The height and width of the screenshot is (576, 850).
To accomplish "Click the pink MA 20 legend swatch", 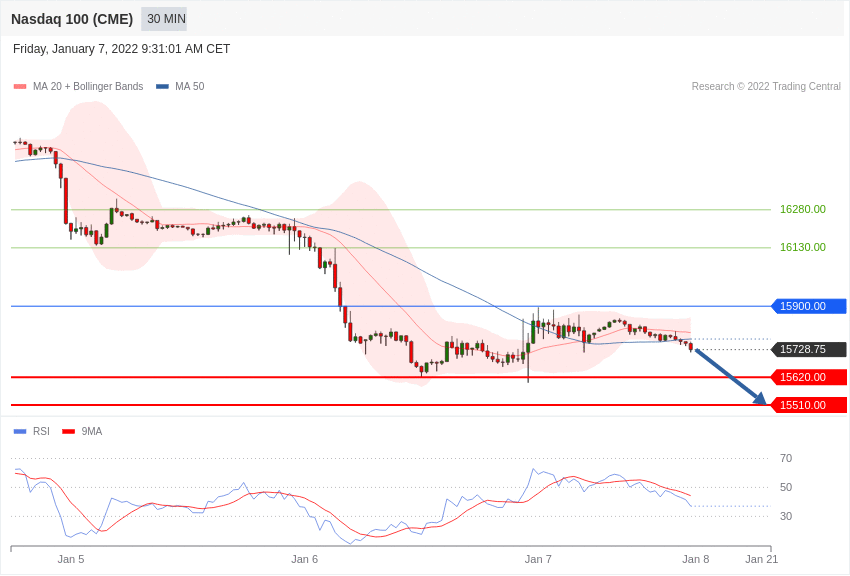I will tap(20, 86).
